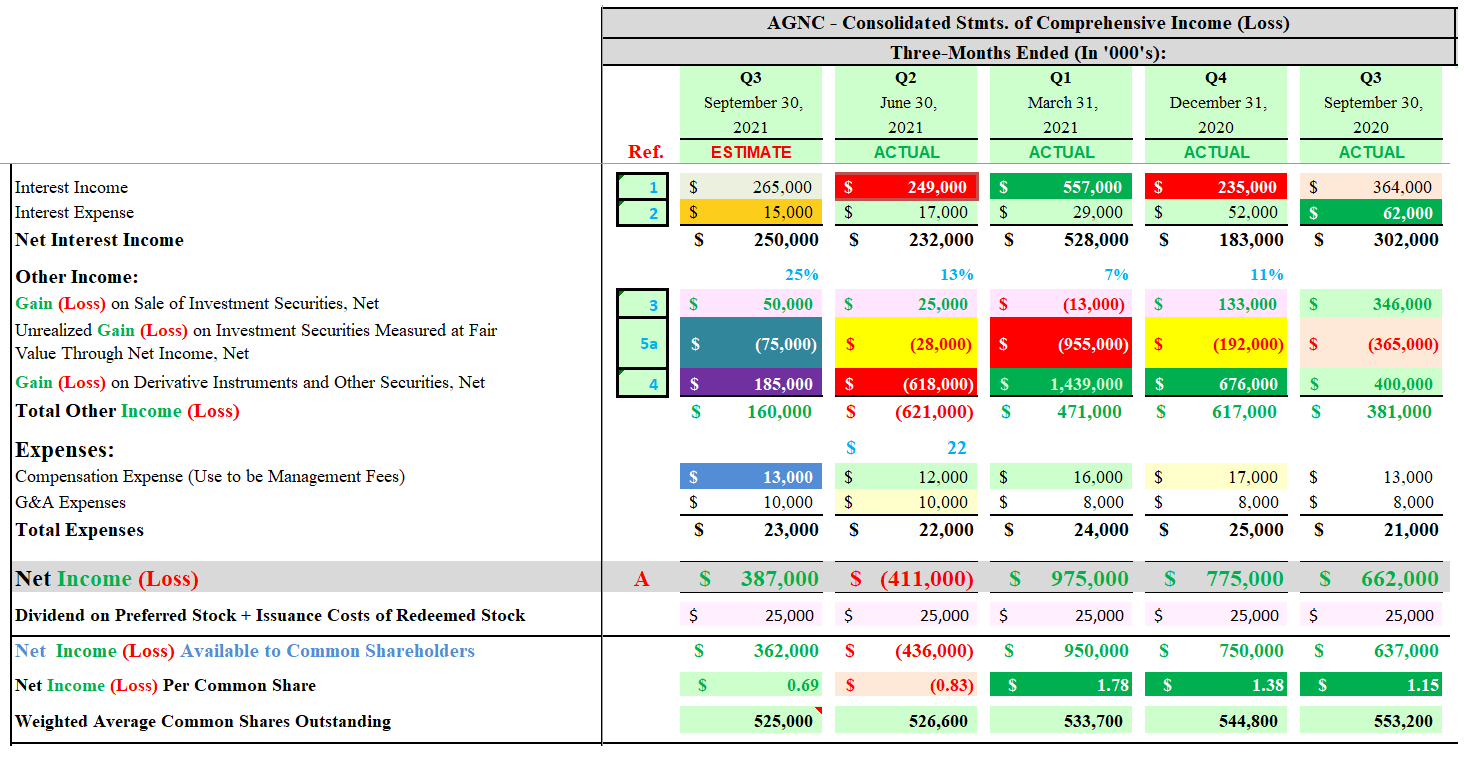The image size is (1464, 759).
Task: Click the gain on sale cell 50,000
Action: coord(751,304)
